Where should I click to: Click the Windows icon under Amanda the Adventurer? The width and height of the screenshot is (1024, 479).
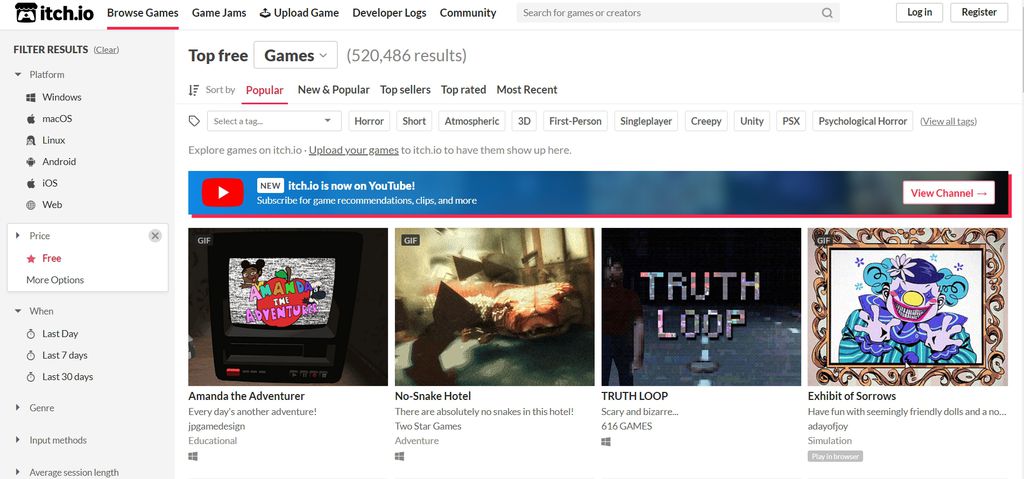coord(193,457)
